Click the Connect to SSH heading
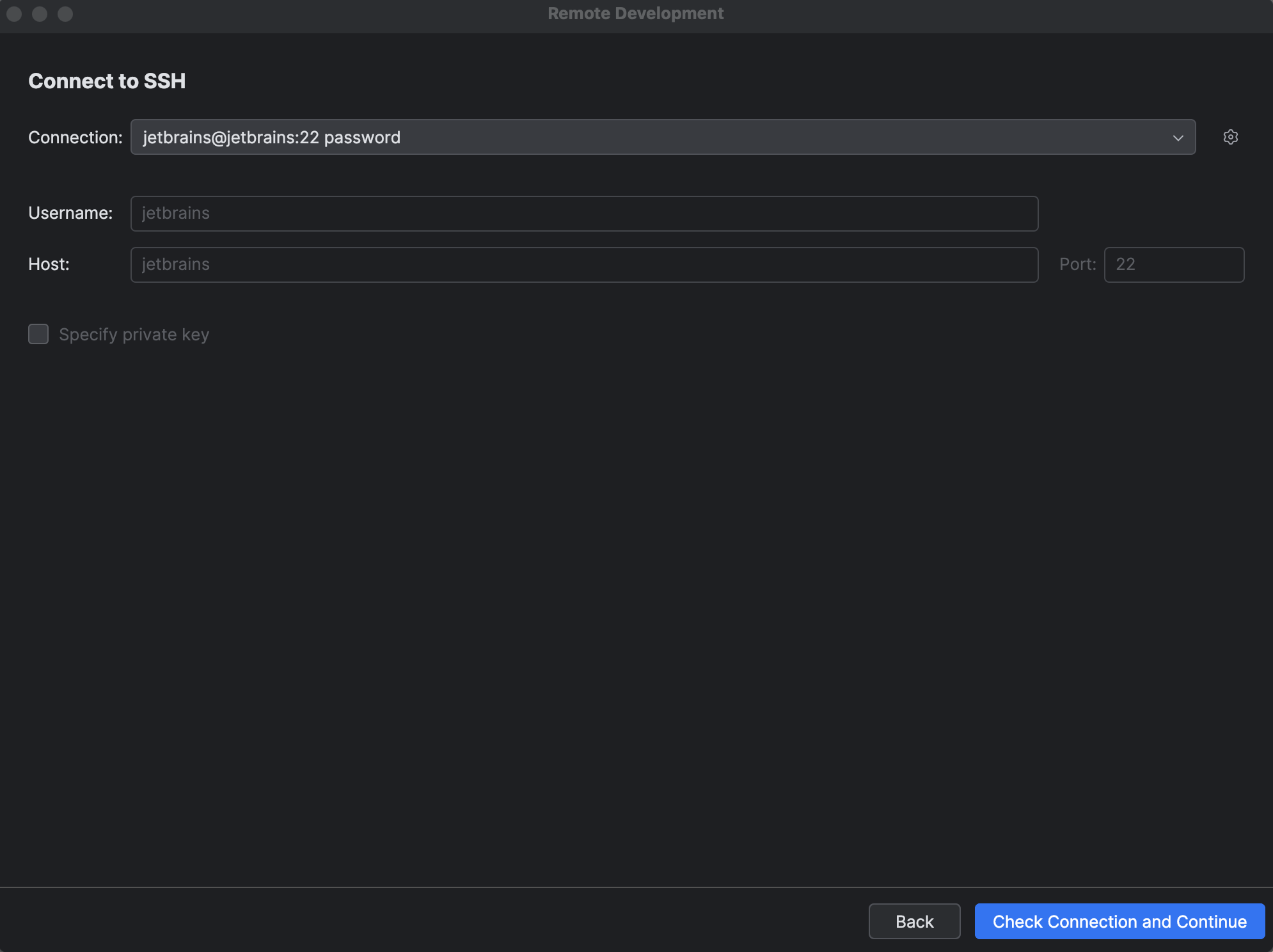 pyautogui.click(x=107, y=81)
